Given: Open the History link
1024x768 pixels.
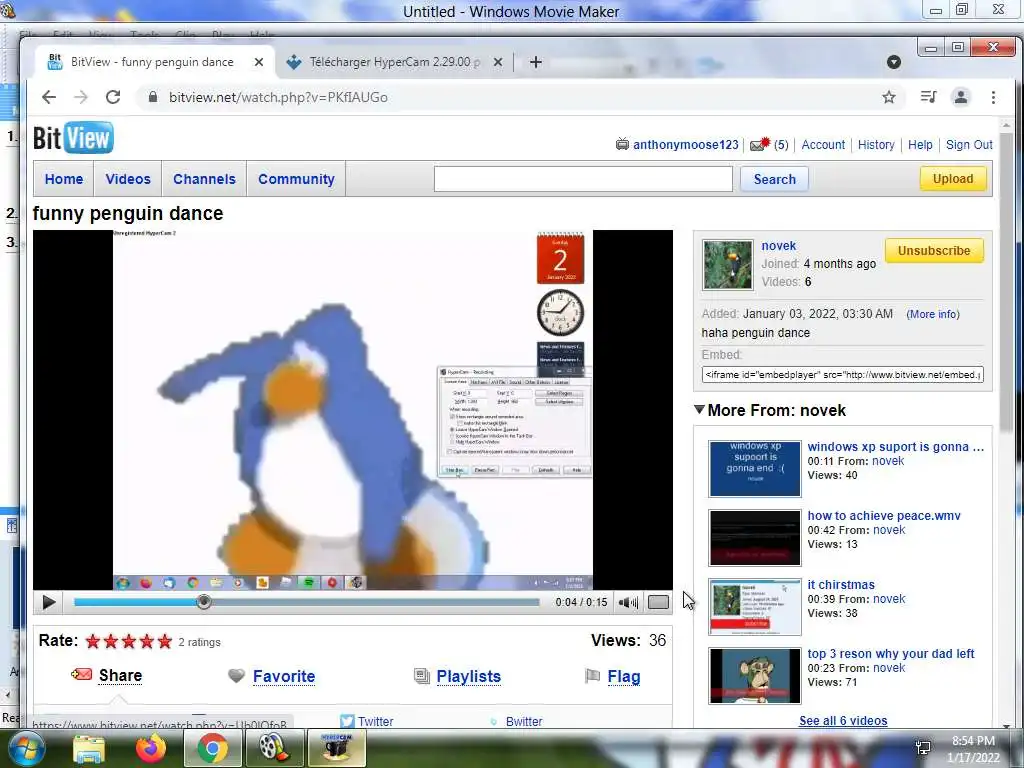Looking at the screenshot, I should (x=876, y=144).
